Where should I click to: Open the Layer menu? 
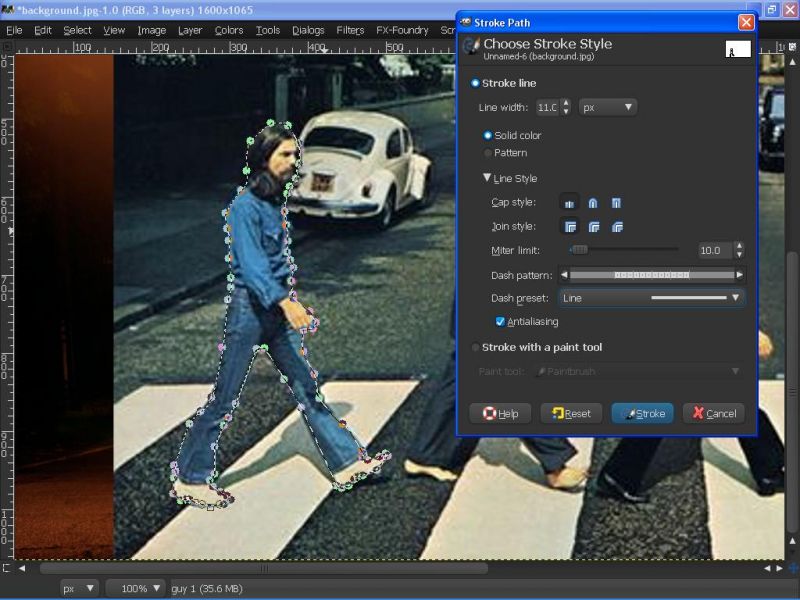pyautogui.click(x=190, y=31)
